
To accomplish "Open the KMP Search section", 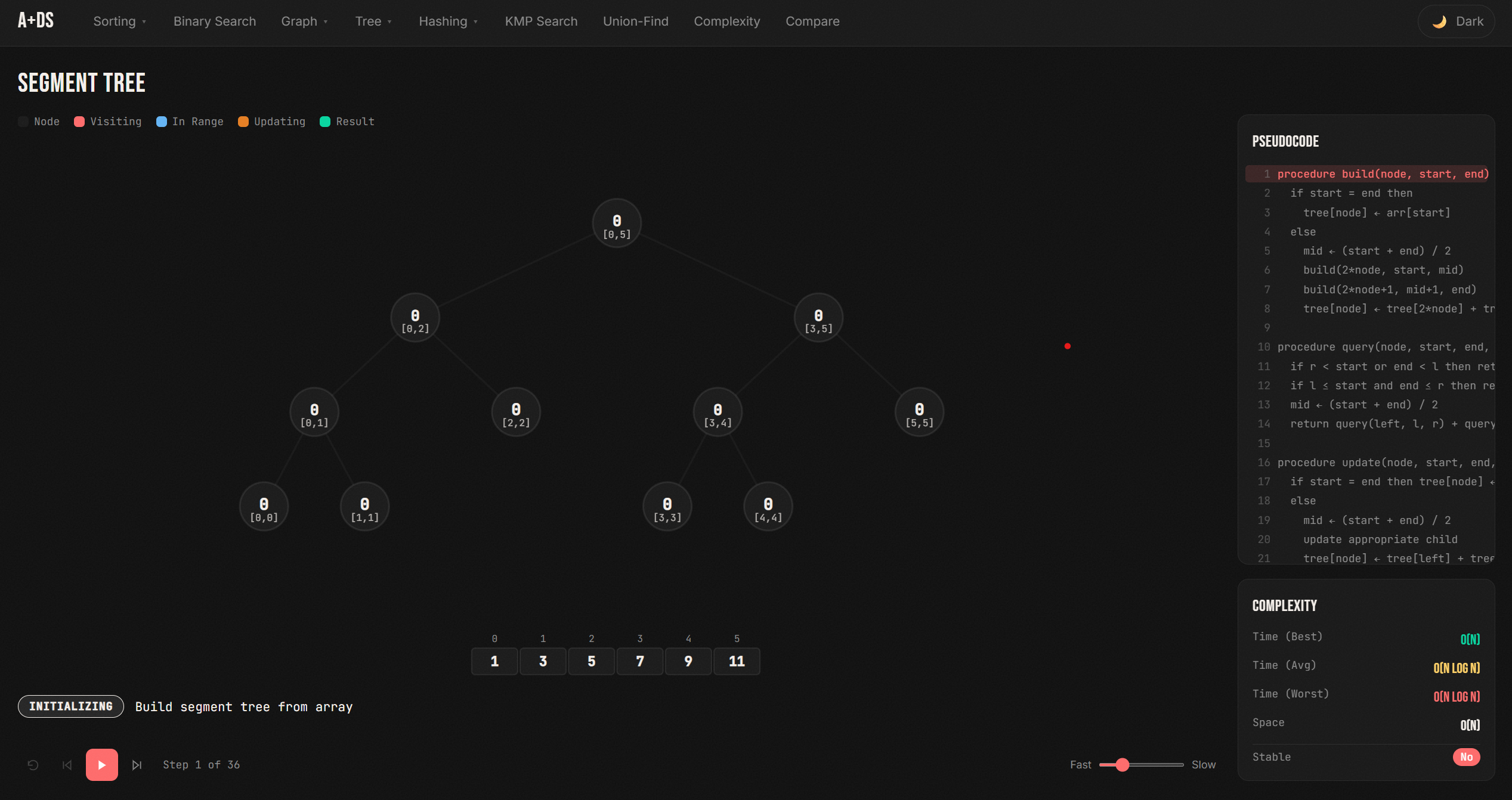I will (540, 21).
